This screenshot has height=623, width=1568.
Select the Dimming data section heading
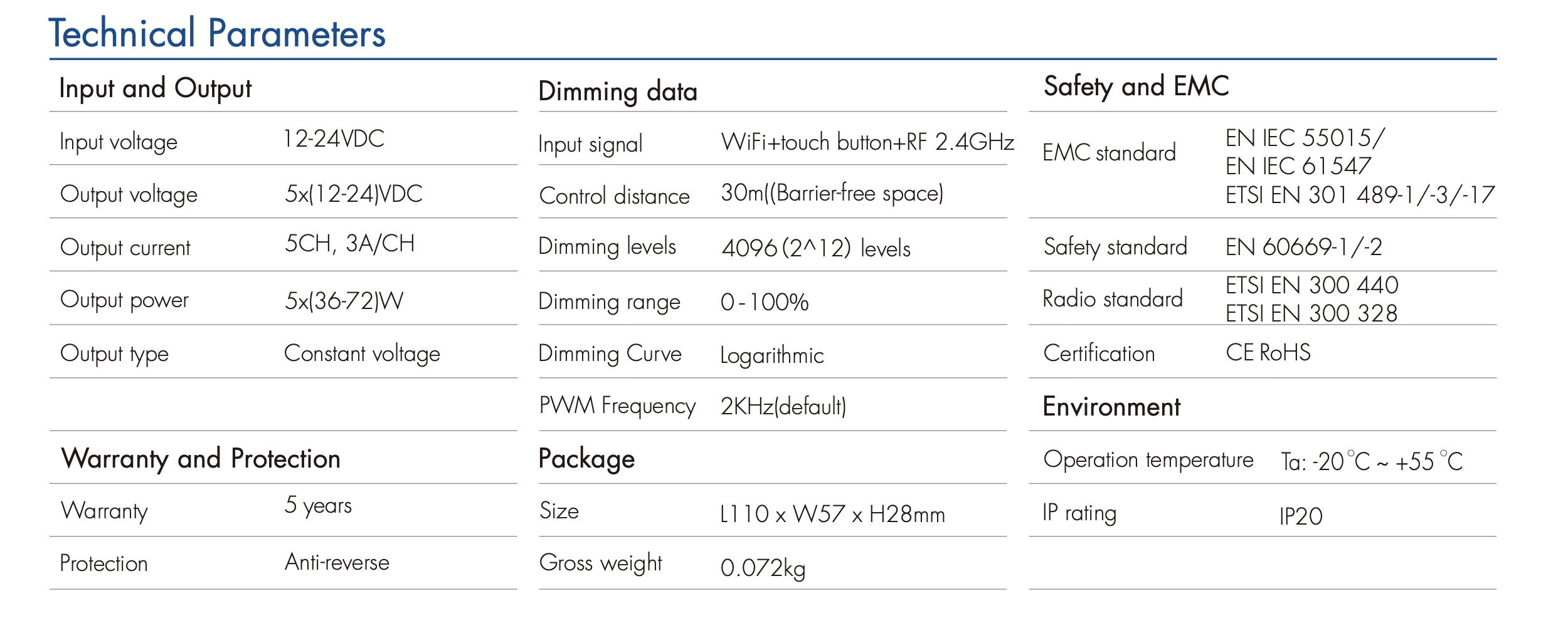tap(618, 92)
